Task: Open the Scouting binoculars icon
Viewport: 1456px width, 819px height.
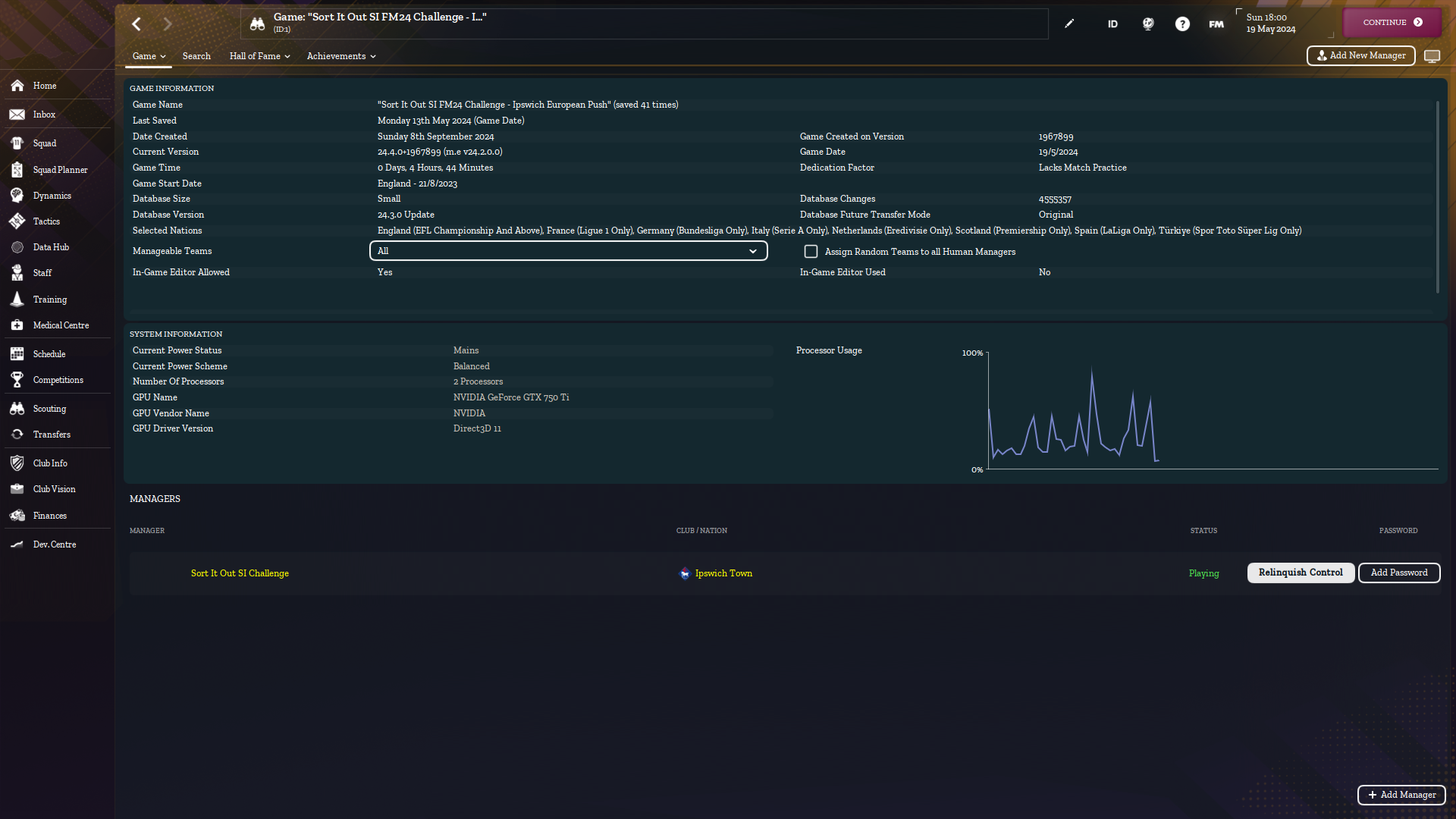Action: click(17, 409)
